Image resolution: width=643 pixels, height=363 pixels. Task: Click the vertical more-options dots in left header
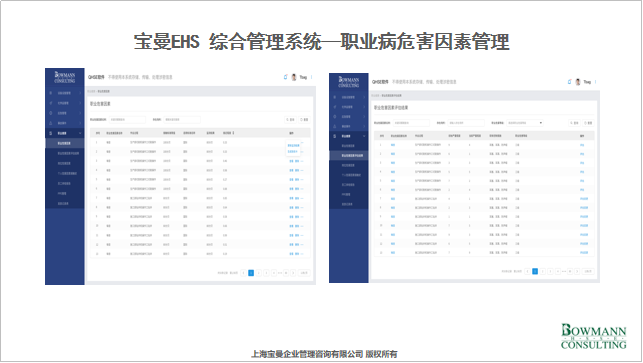pos(312,77)
